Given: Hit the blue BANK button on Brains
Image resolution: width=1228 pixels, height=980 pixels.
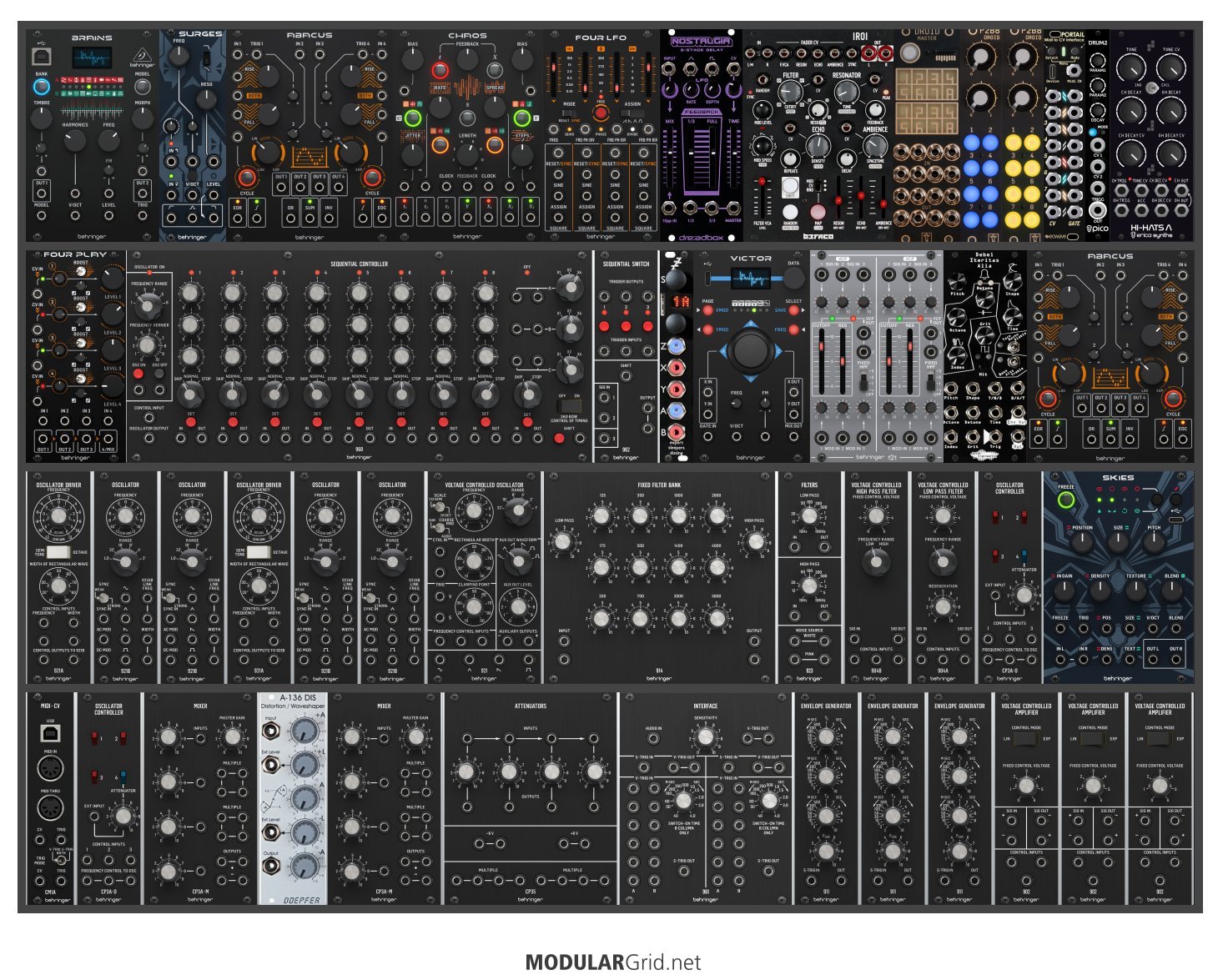Looking at the screenshot, I should click(x=41, y=87).
